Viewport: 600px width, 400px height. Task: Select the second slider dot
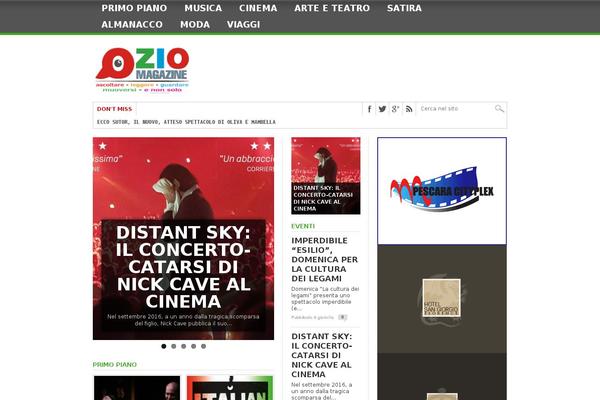coord(174,346)
